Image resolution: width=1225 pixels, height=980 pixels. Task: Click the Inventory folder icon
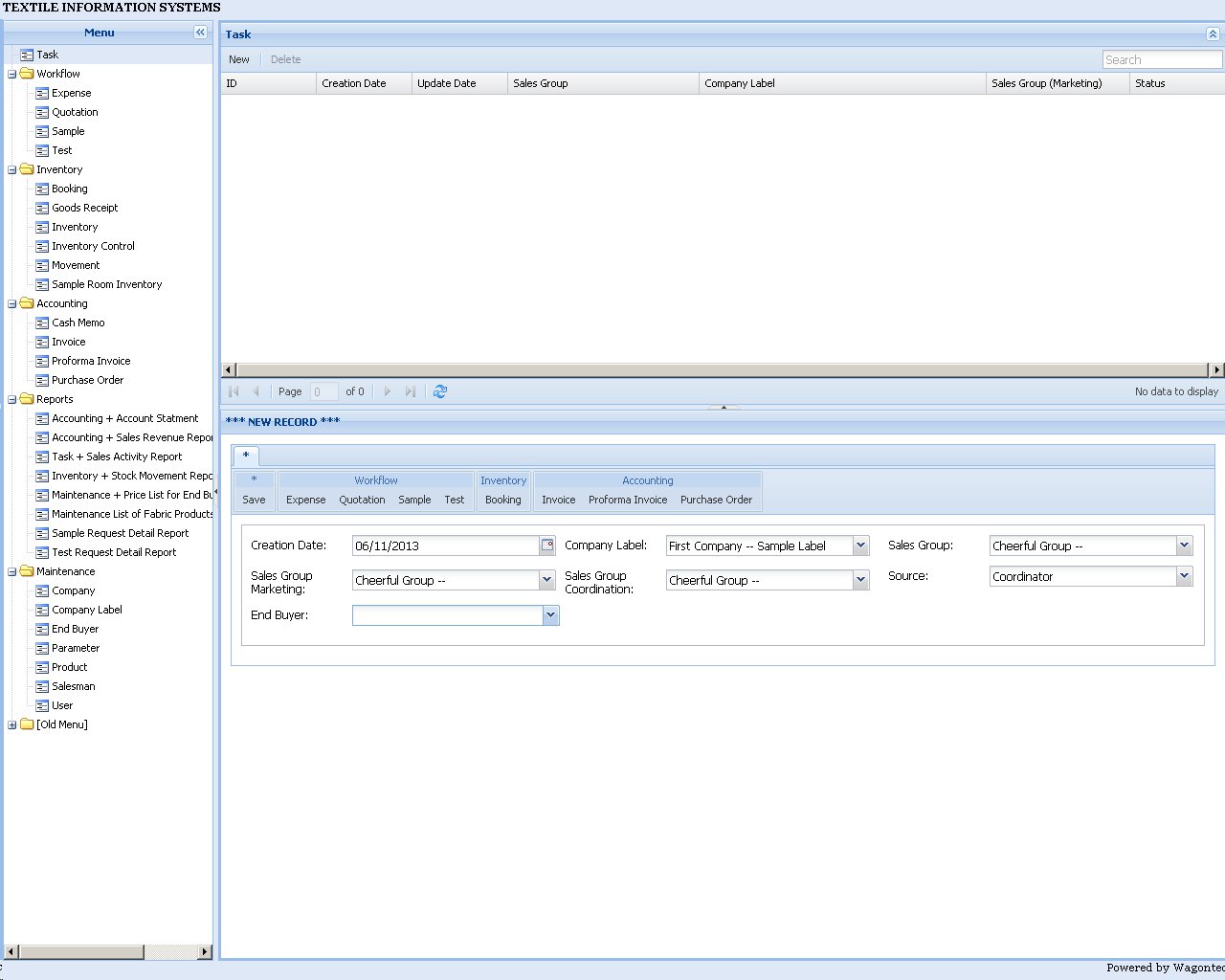(27, 169)
